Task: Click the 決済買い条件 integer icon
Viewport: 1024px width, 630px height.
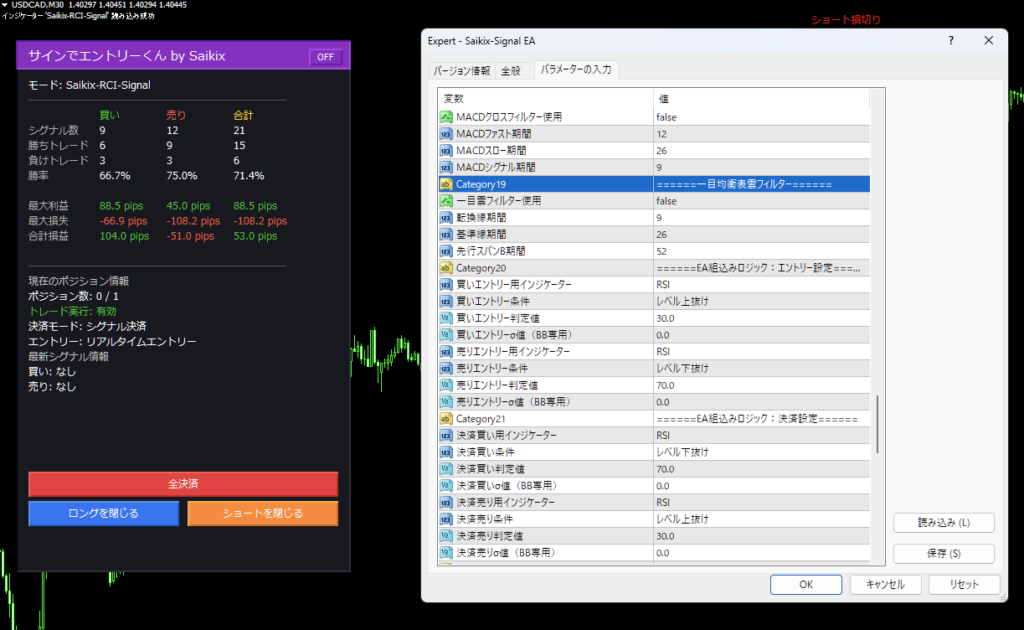Action: (446, 452)
